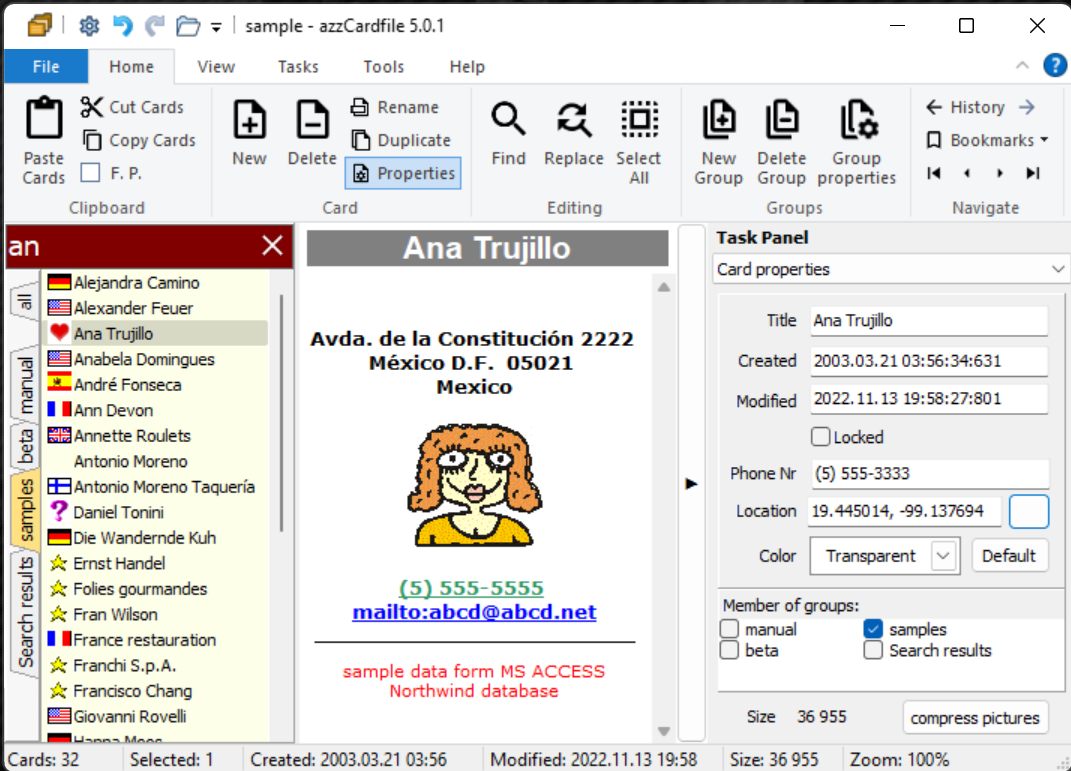Click the Paste Cards icon
1071x771 pixels.
pyautogui.click(x=44, y=119)
